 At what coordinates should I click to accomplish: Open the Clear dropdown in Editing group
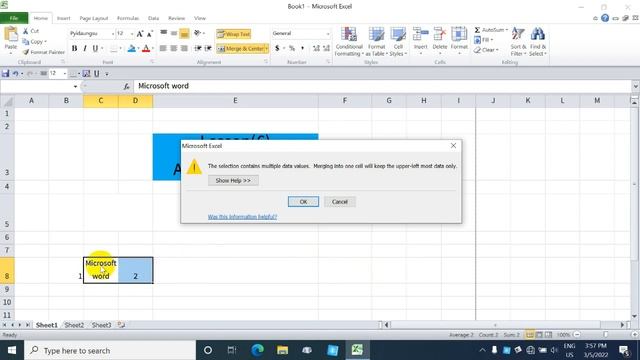(x=498, y=50)
